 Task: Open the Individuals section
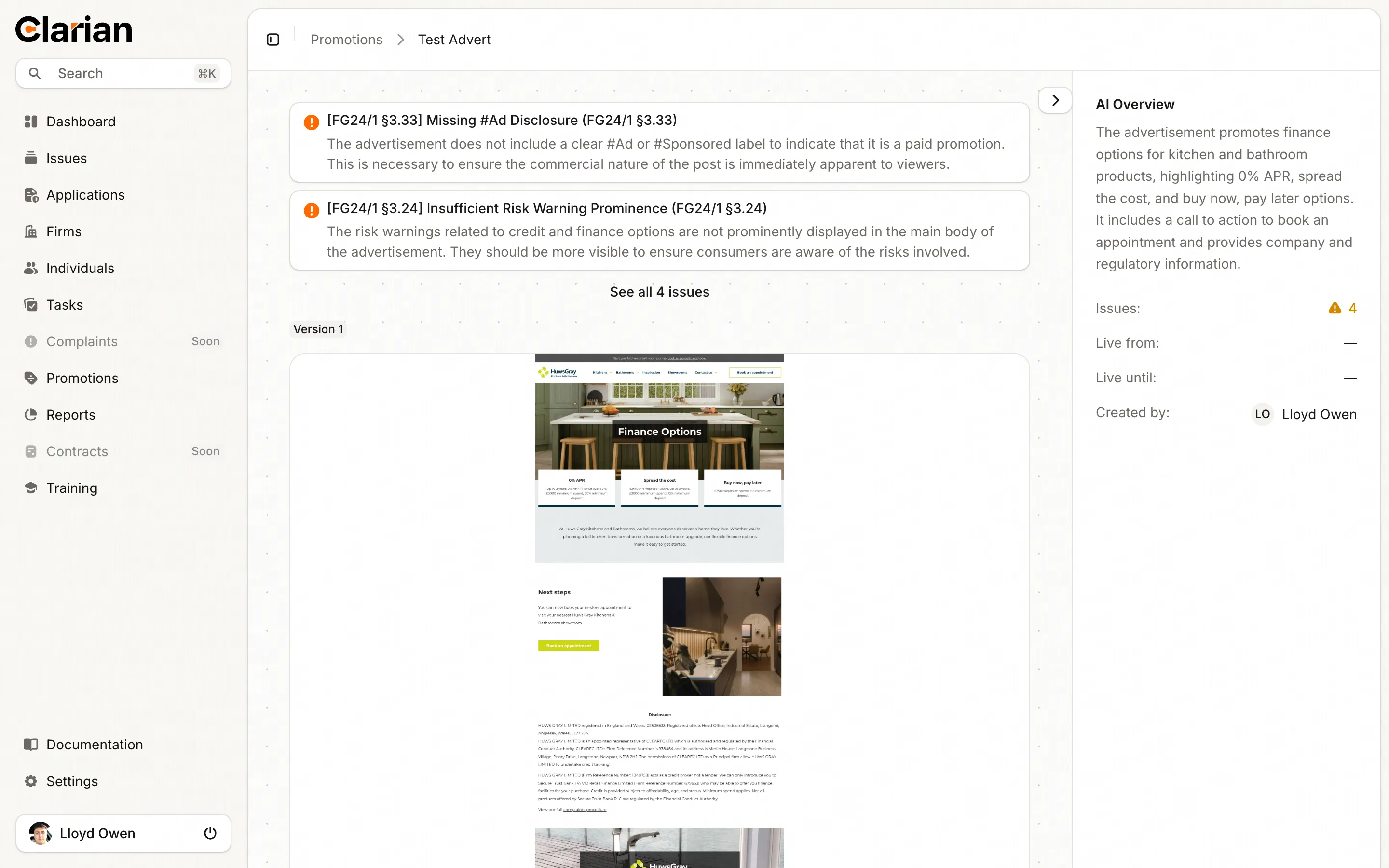[80, 268]
